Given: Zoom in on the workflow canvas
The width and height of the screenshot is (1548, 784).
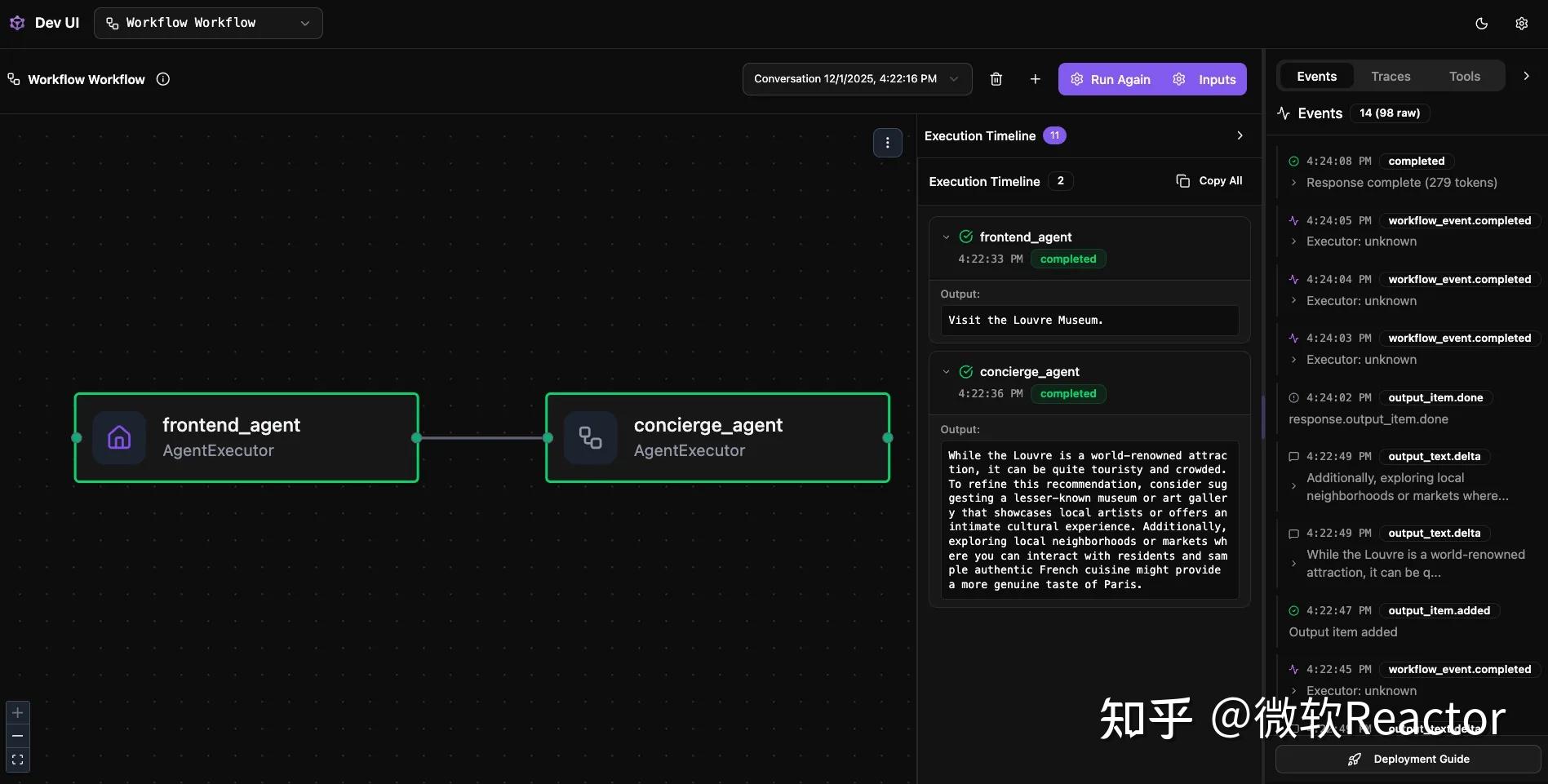Looking at the screenshot, I should (x=17, y=712).
